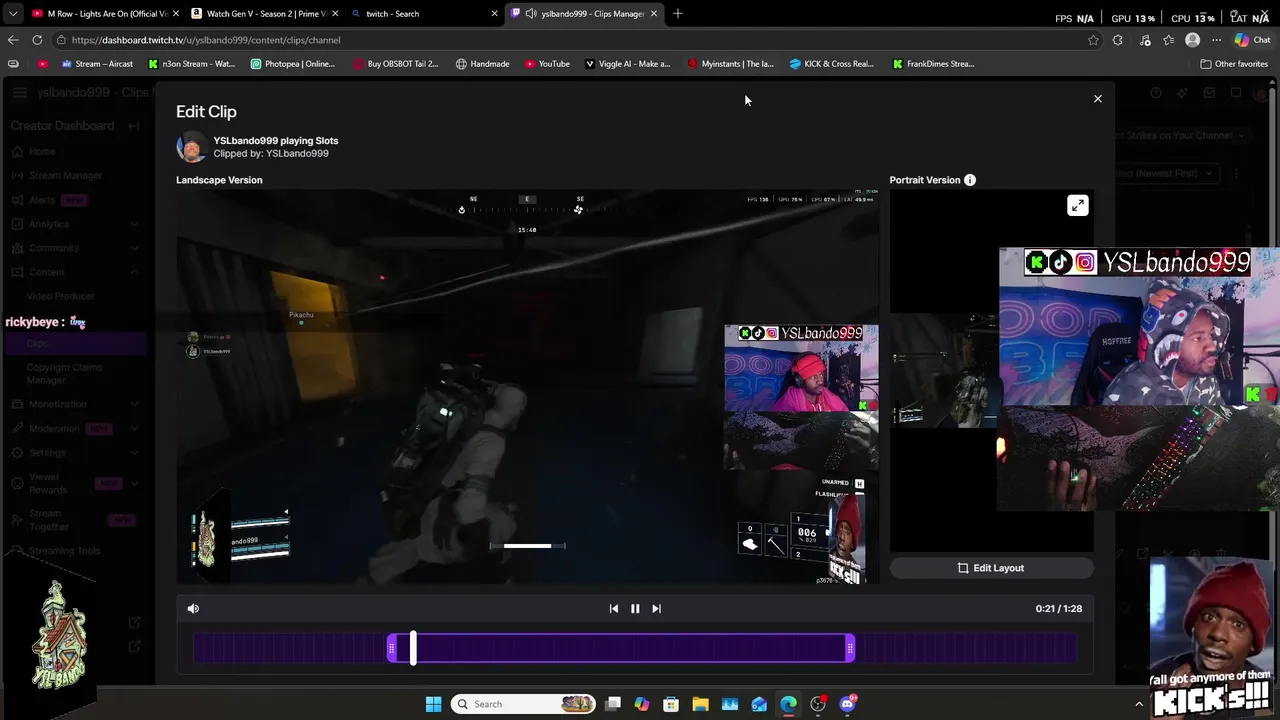The height and width of the screenshot is (720, 1280).
Task: Click the landscape clip video preview
Action: [x=527, y=388]
